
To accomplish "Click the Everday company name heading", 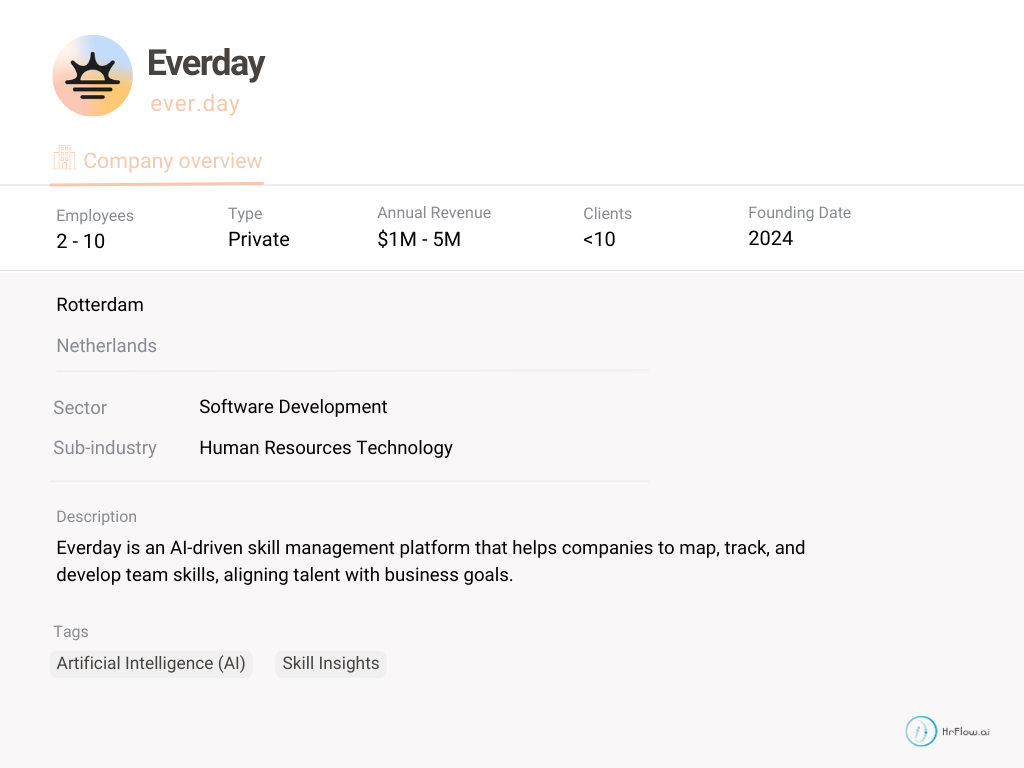I will (x=206, y=63).
